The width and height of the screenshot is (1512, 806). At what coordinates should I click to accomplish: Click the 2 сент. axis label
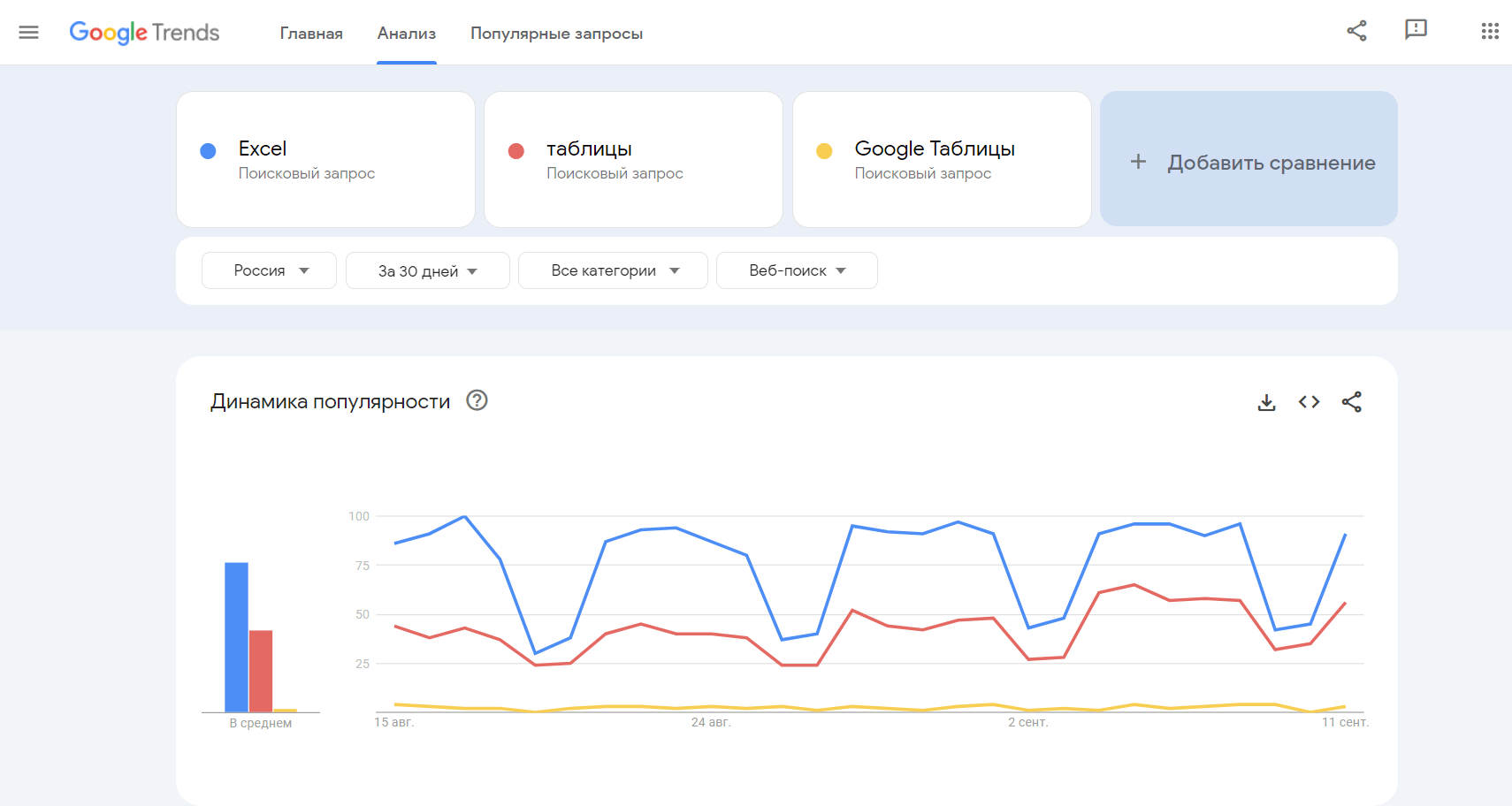1028,722
